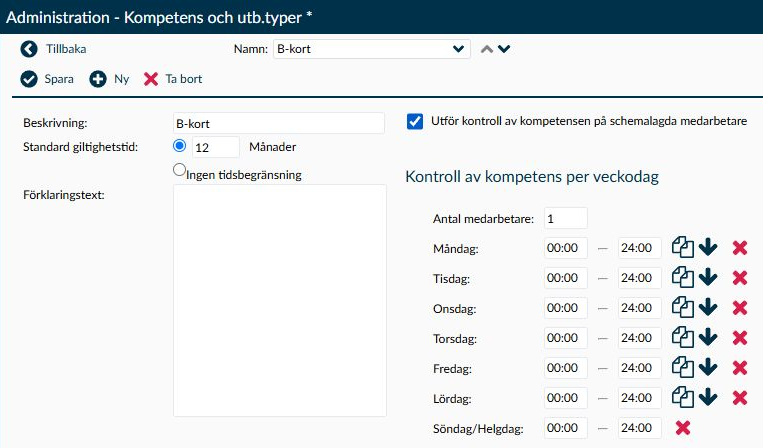Click the Onsdag end time field
Viewport: 763px width, 448px height.
(x=640, y=307)
